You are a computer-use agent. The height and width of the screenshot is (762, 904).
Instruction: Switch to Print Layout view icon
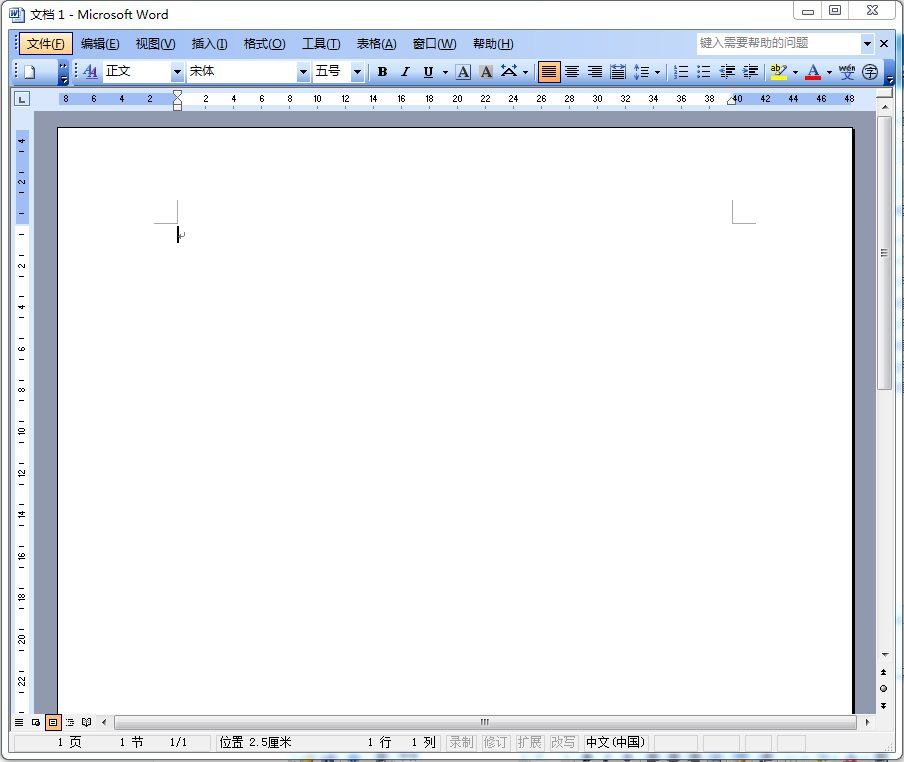[53, 722]
